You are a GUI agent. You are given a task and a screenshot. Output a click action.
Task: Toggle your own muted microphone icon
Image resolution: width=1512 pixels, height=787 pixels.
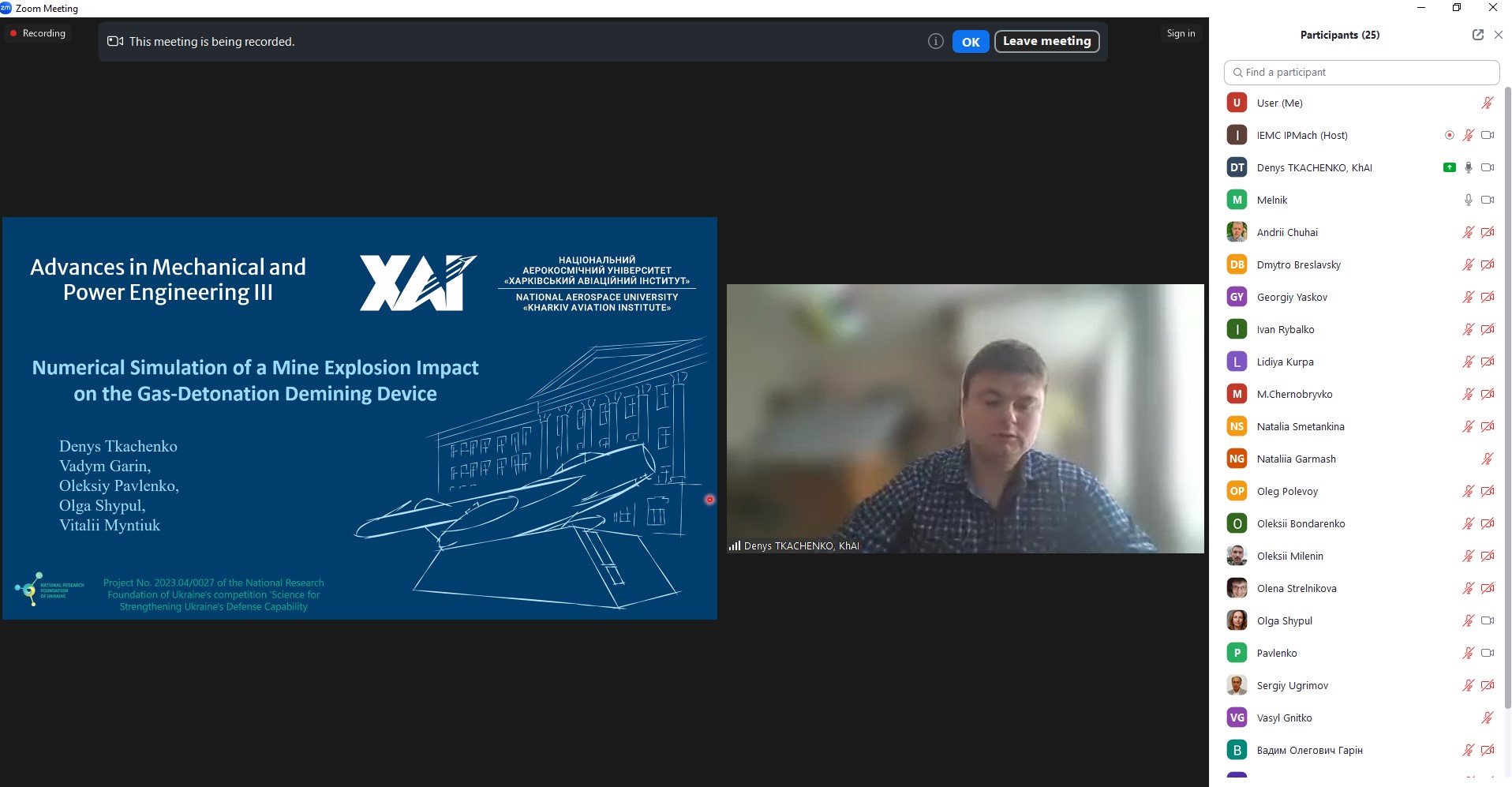tap(1487, 103)
